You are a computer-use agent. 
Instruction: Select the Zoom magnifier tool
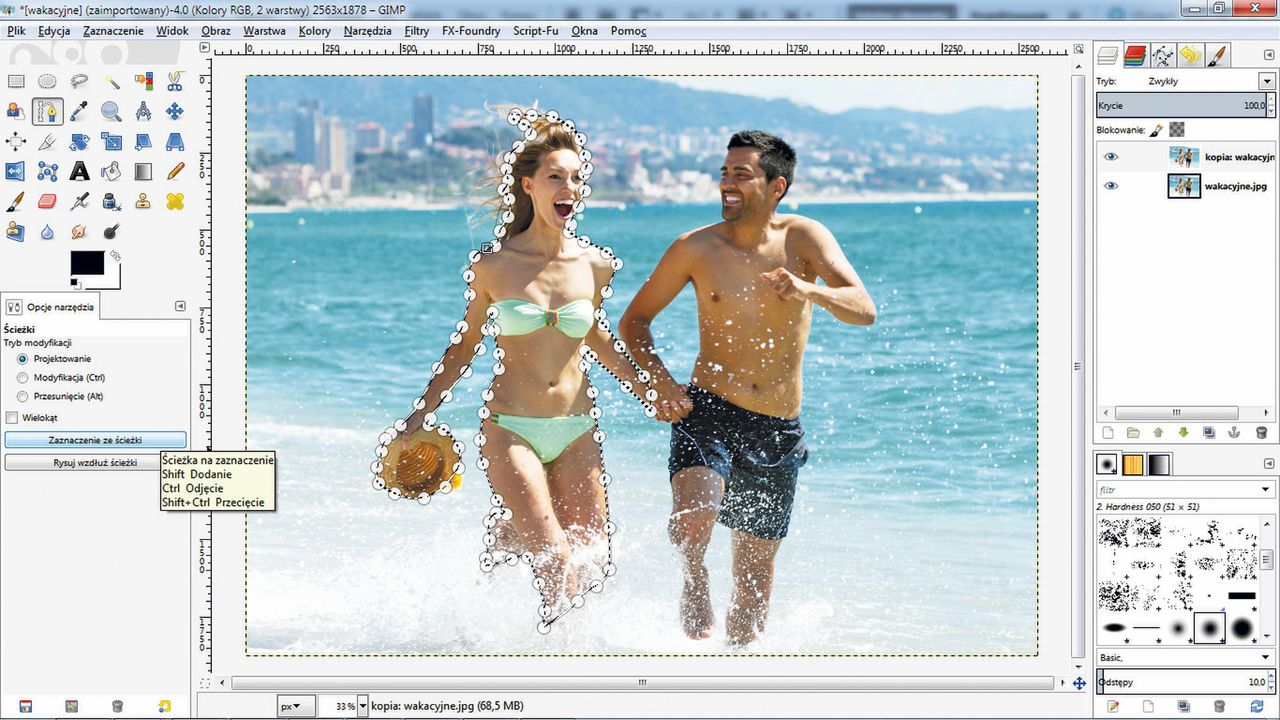point(111,111)
